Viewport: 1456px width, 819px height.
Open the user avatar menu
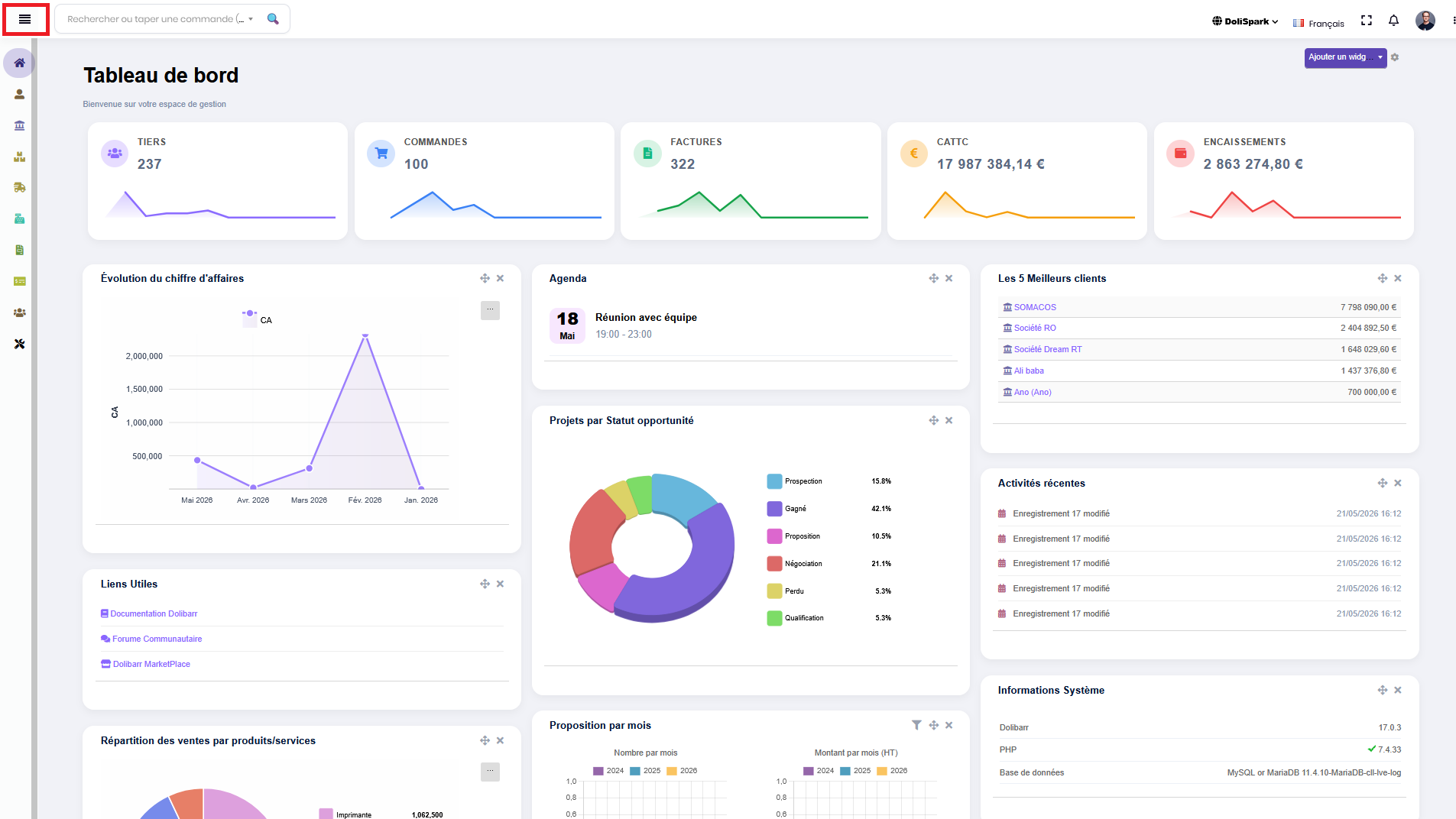click(x=1425, y=21)
